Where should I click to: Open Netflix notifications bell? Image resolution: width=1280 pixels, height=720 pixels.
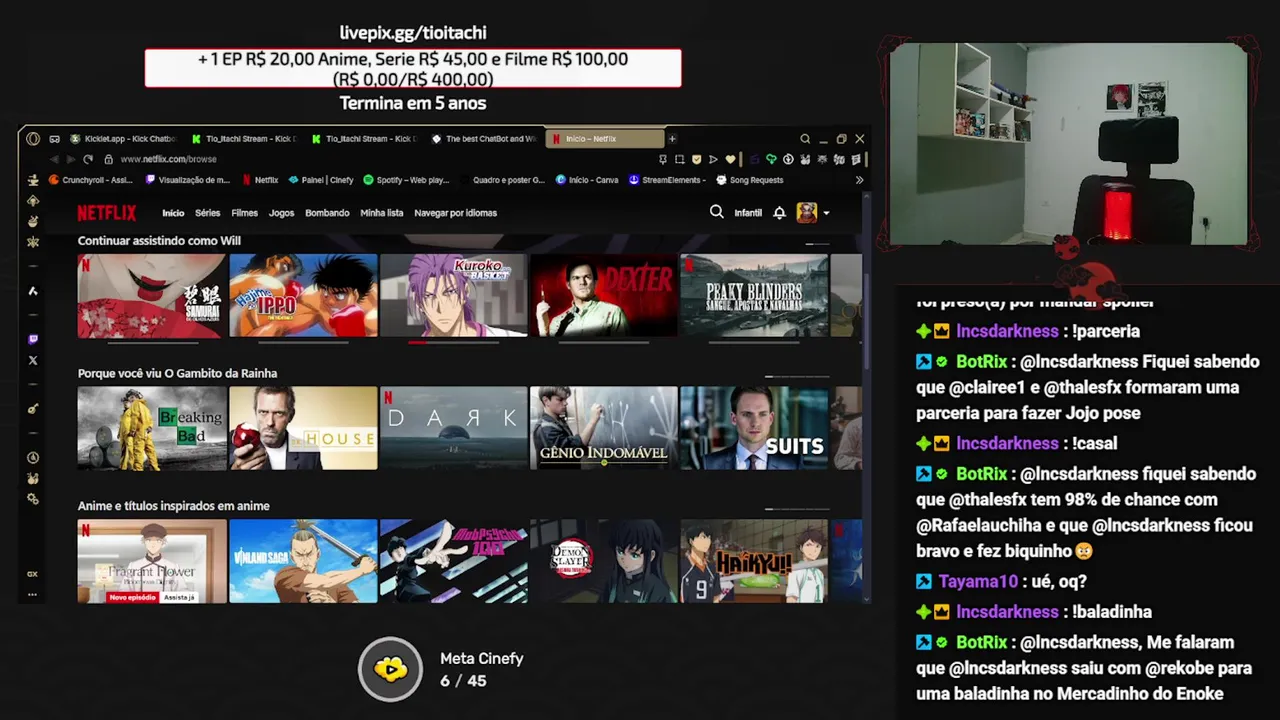(x=779, y=212)
